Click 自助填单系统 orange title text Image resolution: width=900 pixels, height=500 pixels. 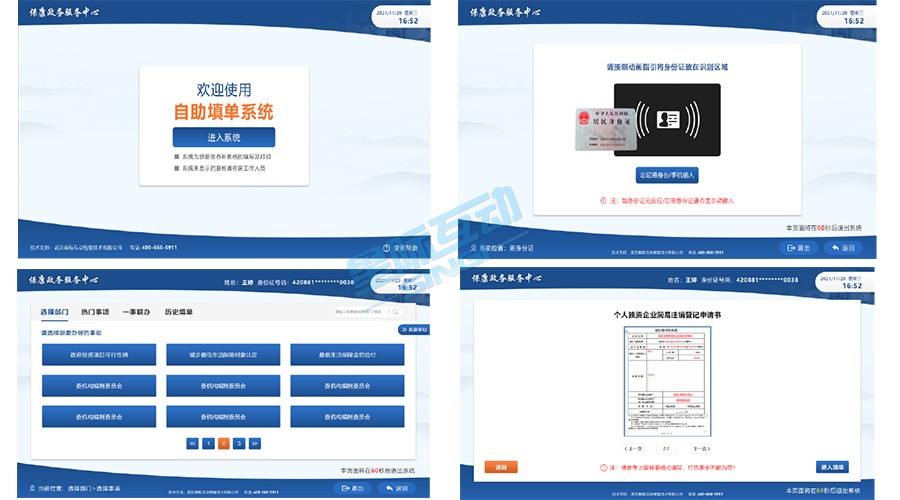coord(224,111)
